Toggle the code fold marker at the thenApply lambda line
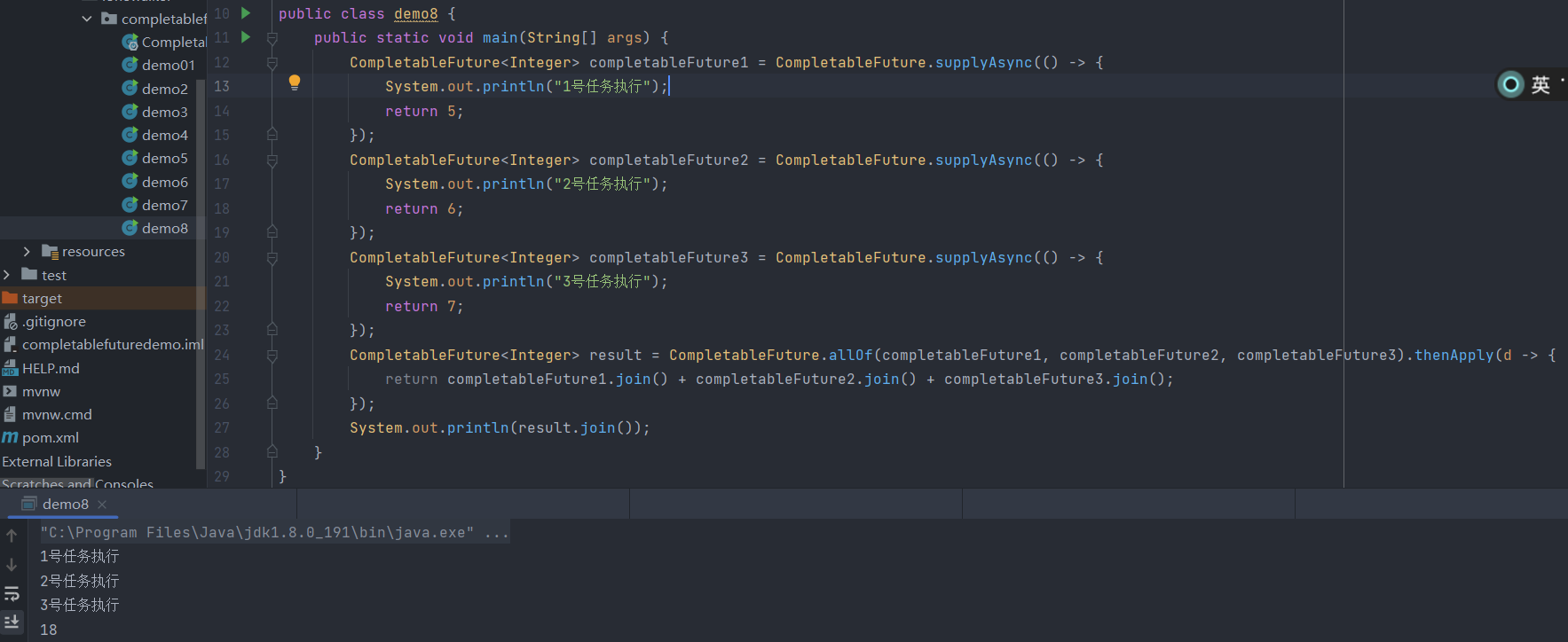The image size is (1568, 642). click(272, 356)
